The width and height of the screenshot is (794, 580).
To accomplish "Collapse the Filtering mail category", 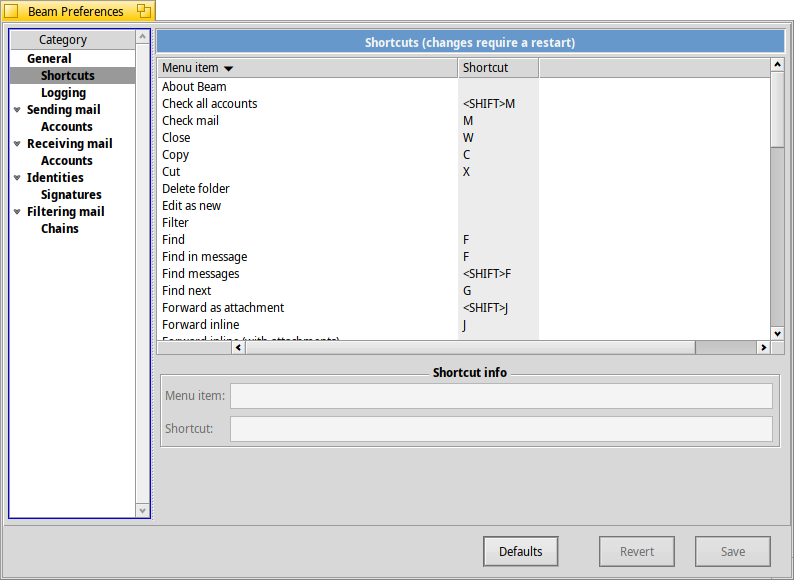I will pos(17,211).
